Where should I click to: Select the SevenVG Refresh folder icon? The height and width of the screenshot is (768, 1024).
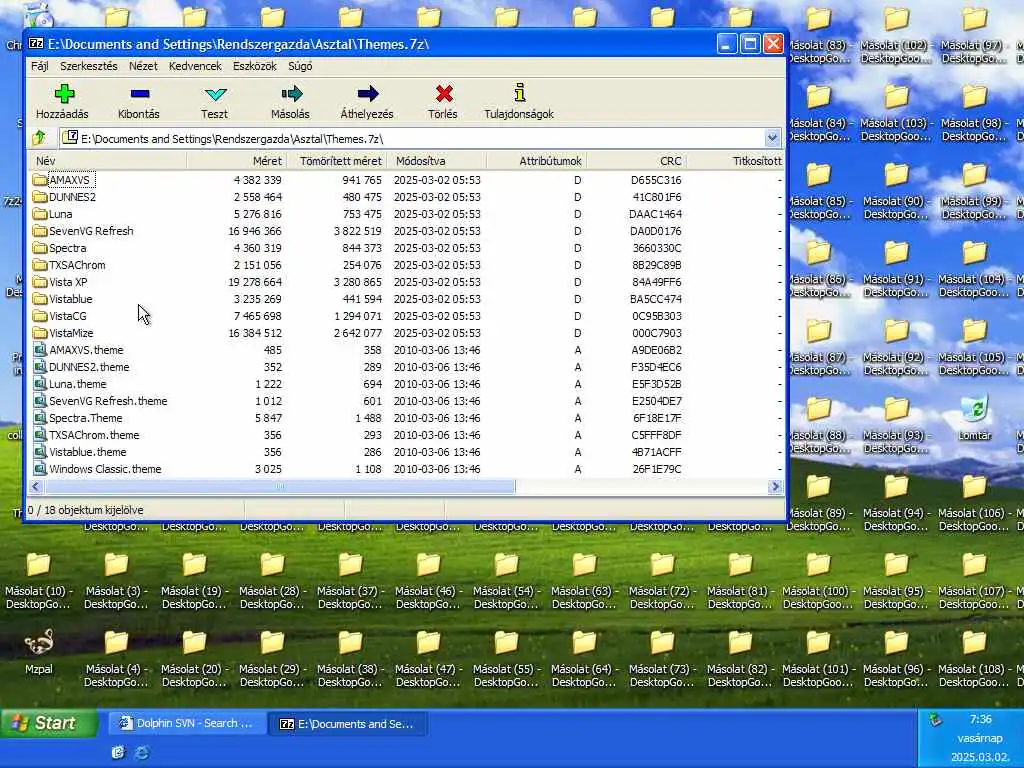coord(40,231)
